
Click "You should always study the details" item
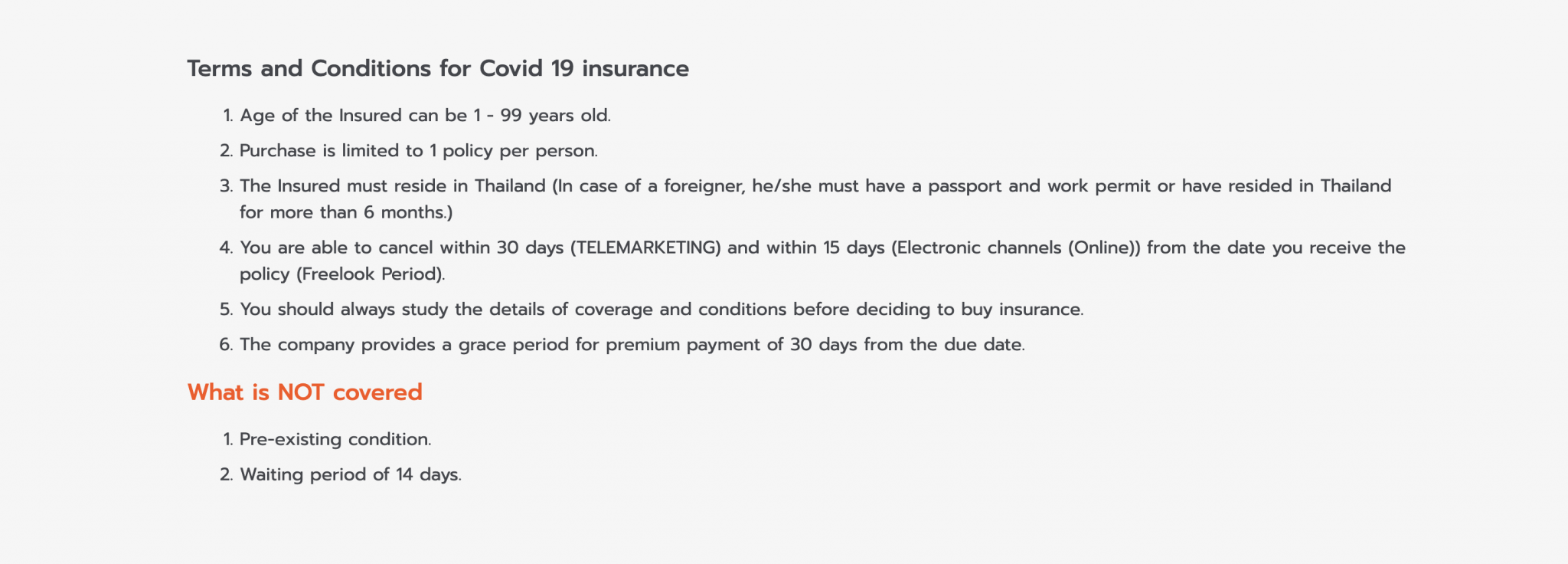[x=661, y=310]
